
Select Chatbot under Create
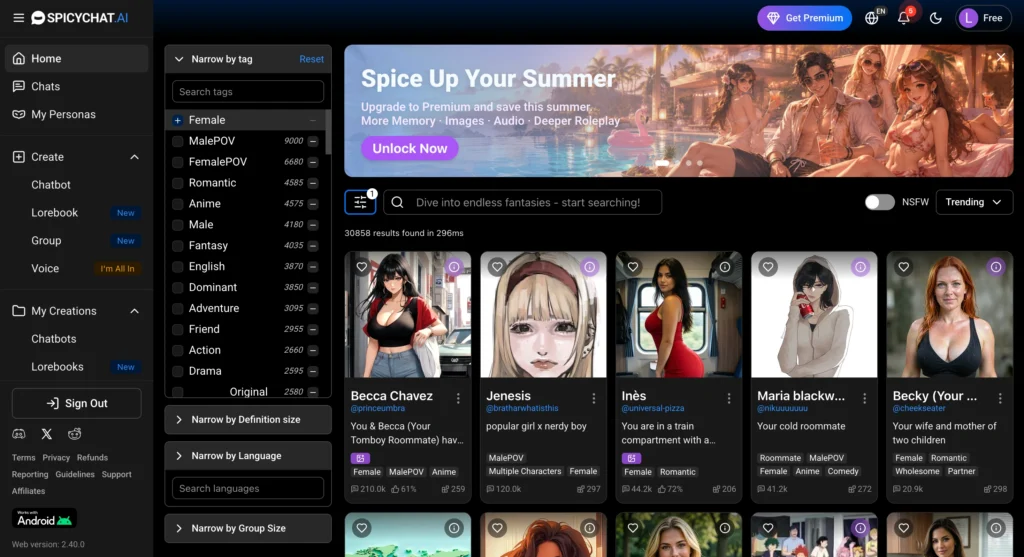pyautogui.click(x=51, y=185)
